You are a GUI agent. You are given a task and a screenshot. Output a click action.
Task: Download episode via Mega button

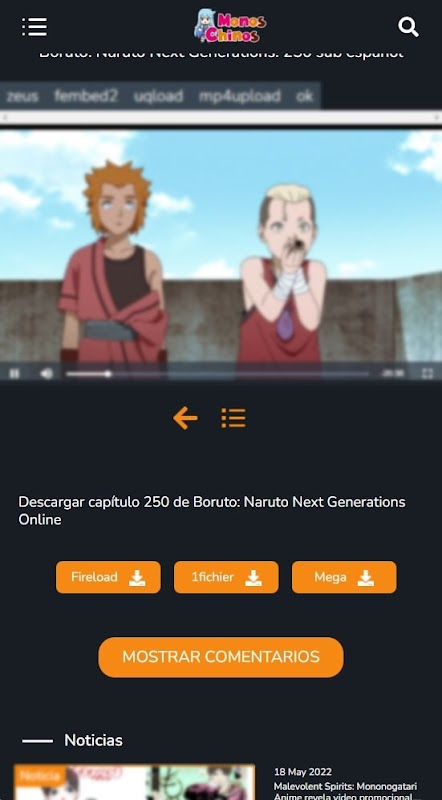344,577
